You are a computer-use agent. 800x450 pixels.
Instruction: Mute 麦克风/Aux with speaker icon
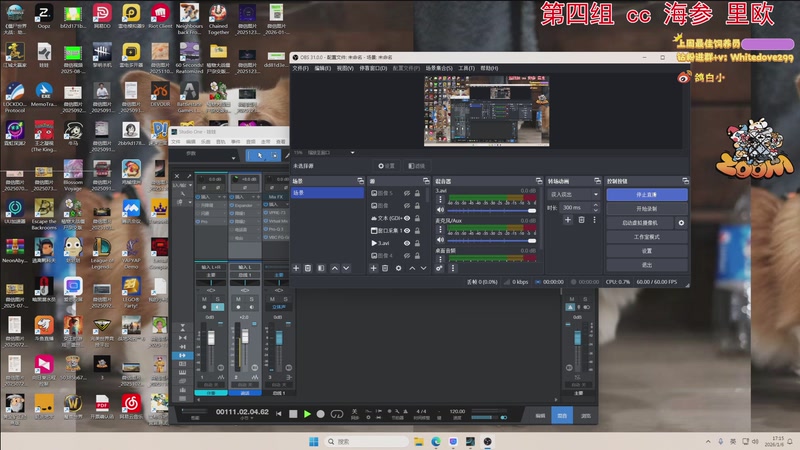click(441, 240)
